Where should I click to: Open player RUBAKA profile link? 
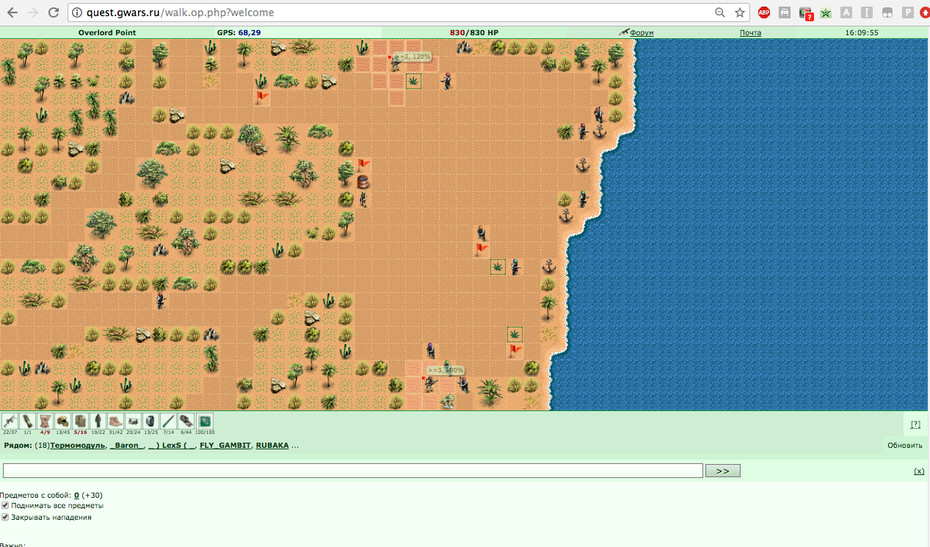point(272,445)
